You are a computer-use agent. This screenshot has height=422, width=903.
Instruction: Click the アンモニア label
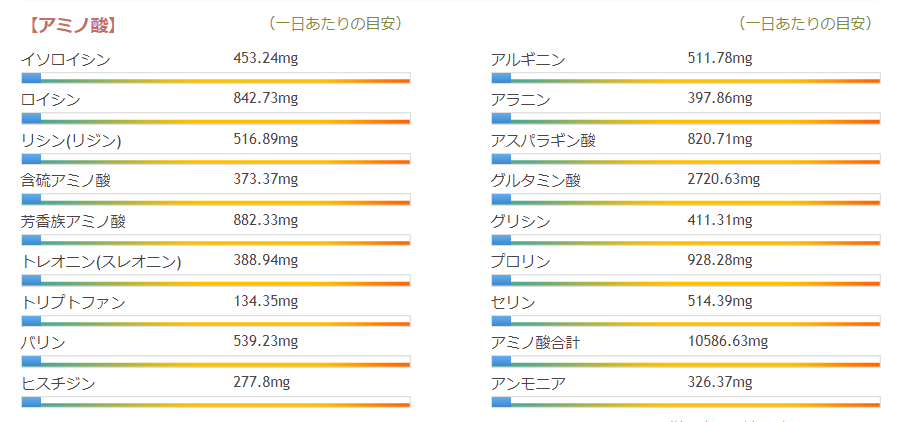(x=528, y=383)
